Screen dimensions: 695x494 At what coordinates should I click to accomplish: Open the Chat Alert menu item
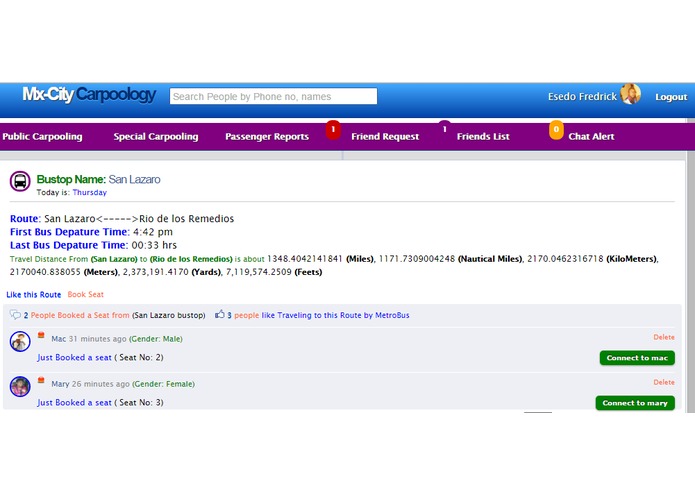(591, 136)
